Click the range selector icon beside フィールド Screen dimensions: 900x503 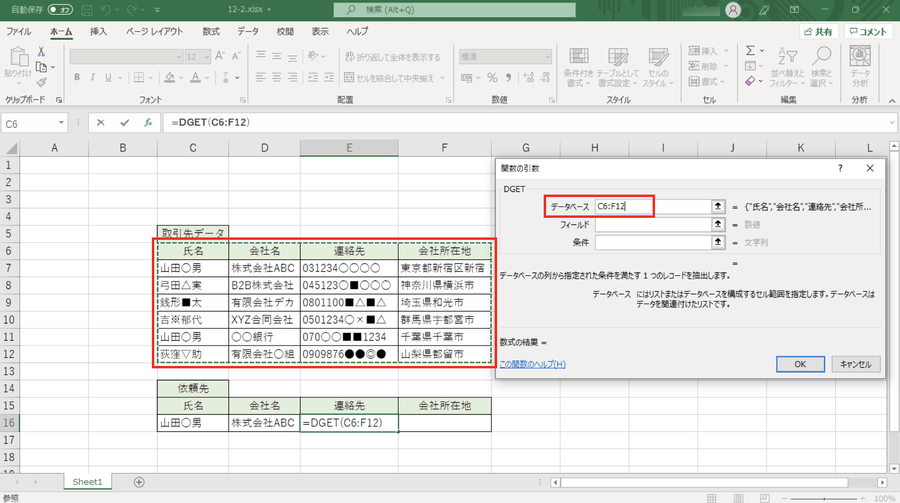pos(717,225)
